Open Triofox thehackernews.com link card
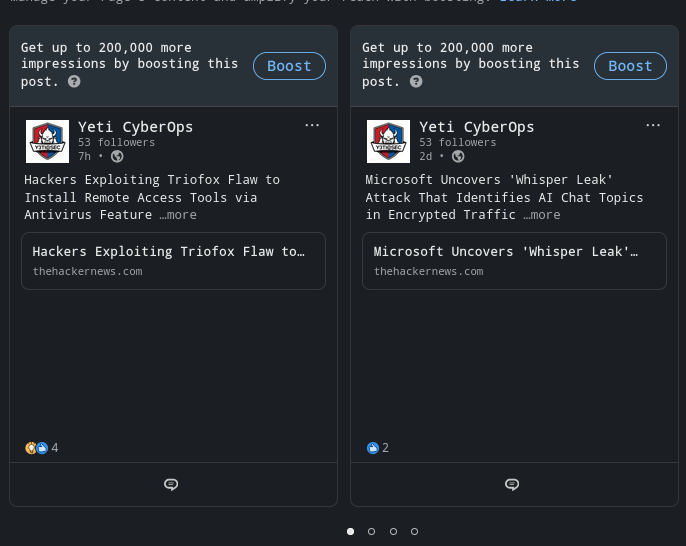The image size is (686, 546). pos(173,261)
